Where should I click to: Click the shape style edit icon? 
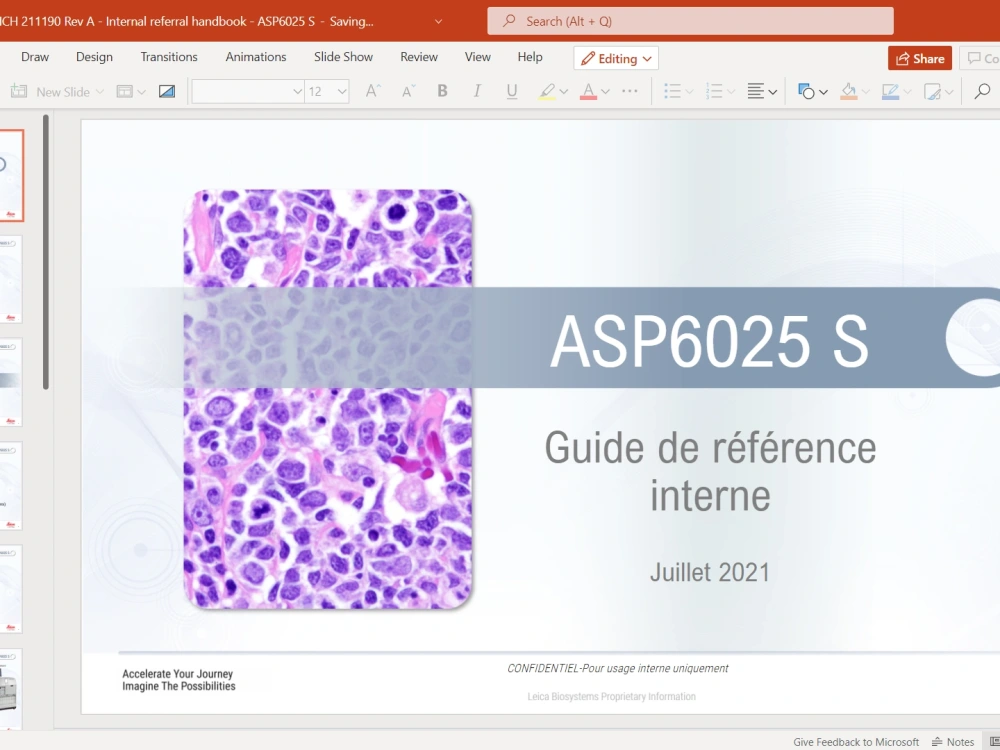tap(932, 92)
